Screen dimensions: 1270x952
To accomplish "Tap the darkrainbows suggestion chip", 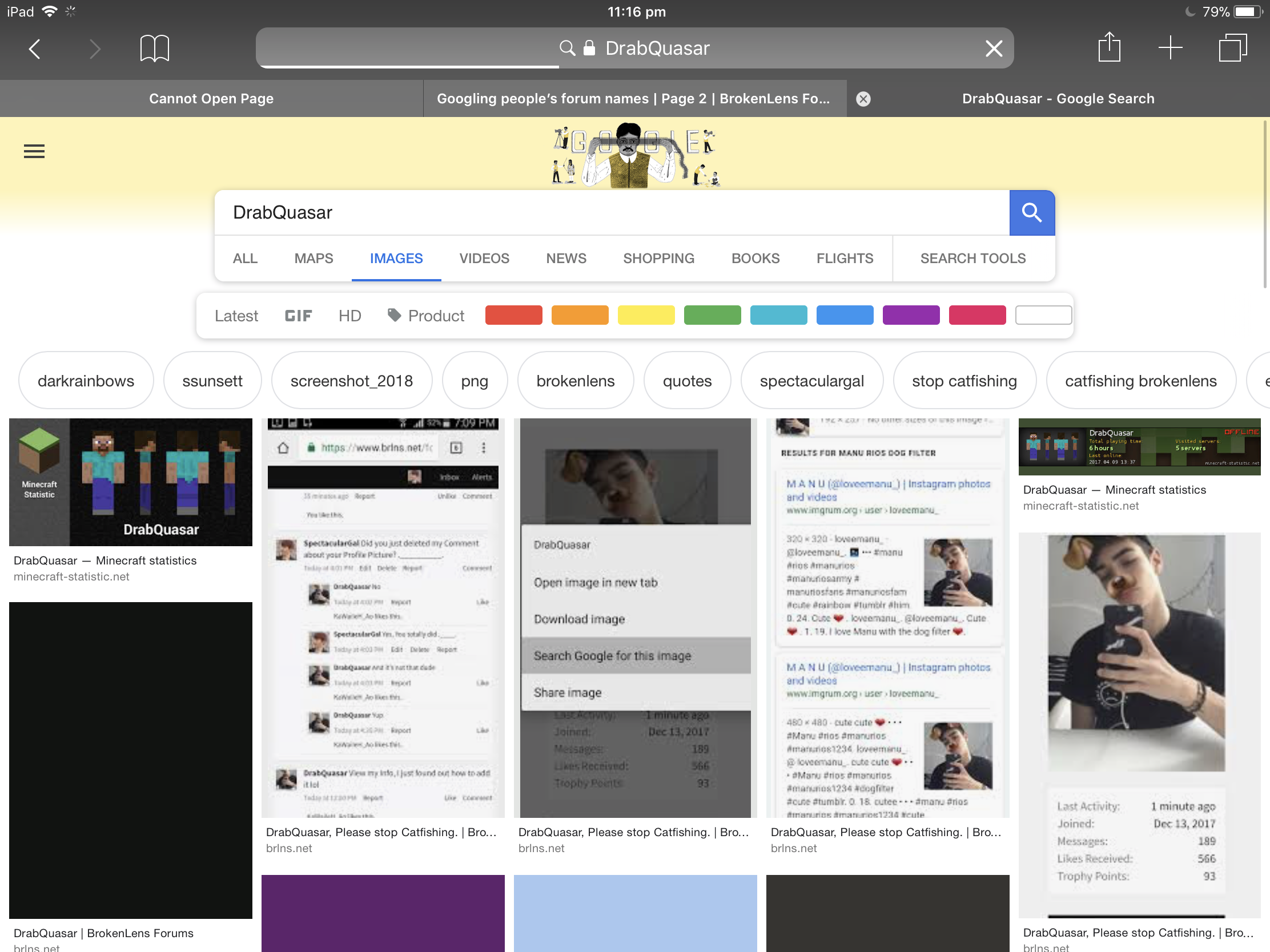I will [x=86, y=381].
